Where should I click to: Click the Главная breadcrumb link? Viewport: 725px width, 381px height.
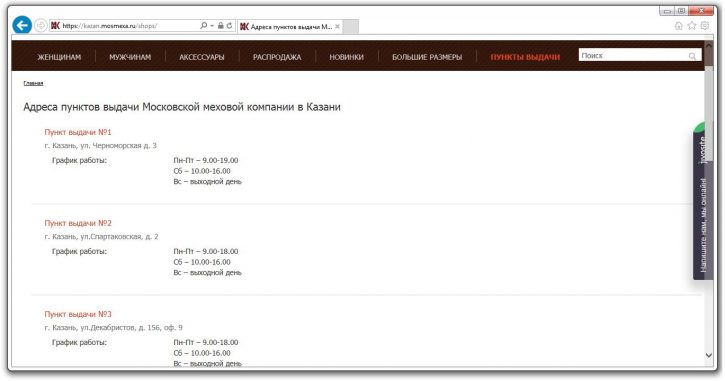33,83
